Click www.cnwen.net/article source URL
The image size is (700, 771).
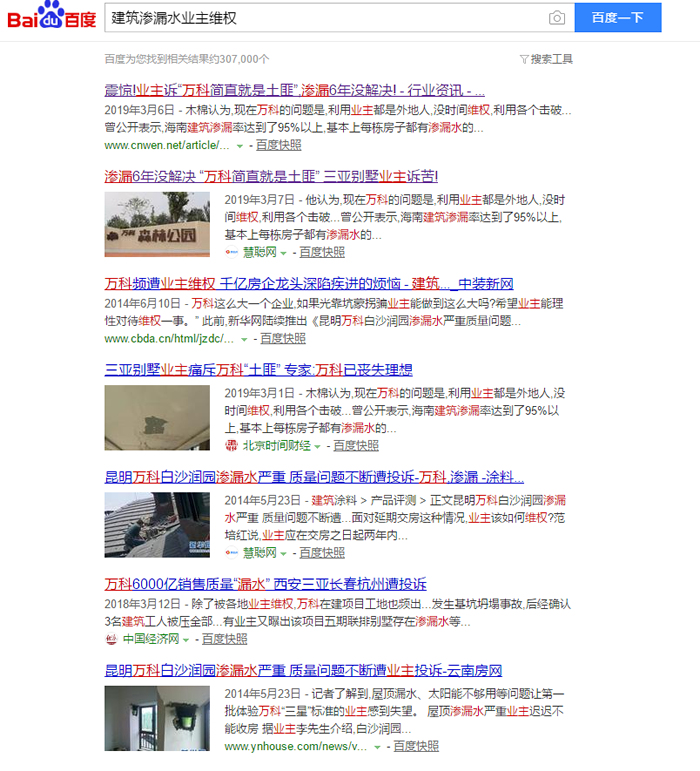167,145
